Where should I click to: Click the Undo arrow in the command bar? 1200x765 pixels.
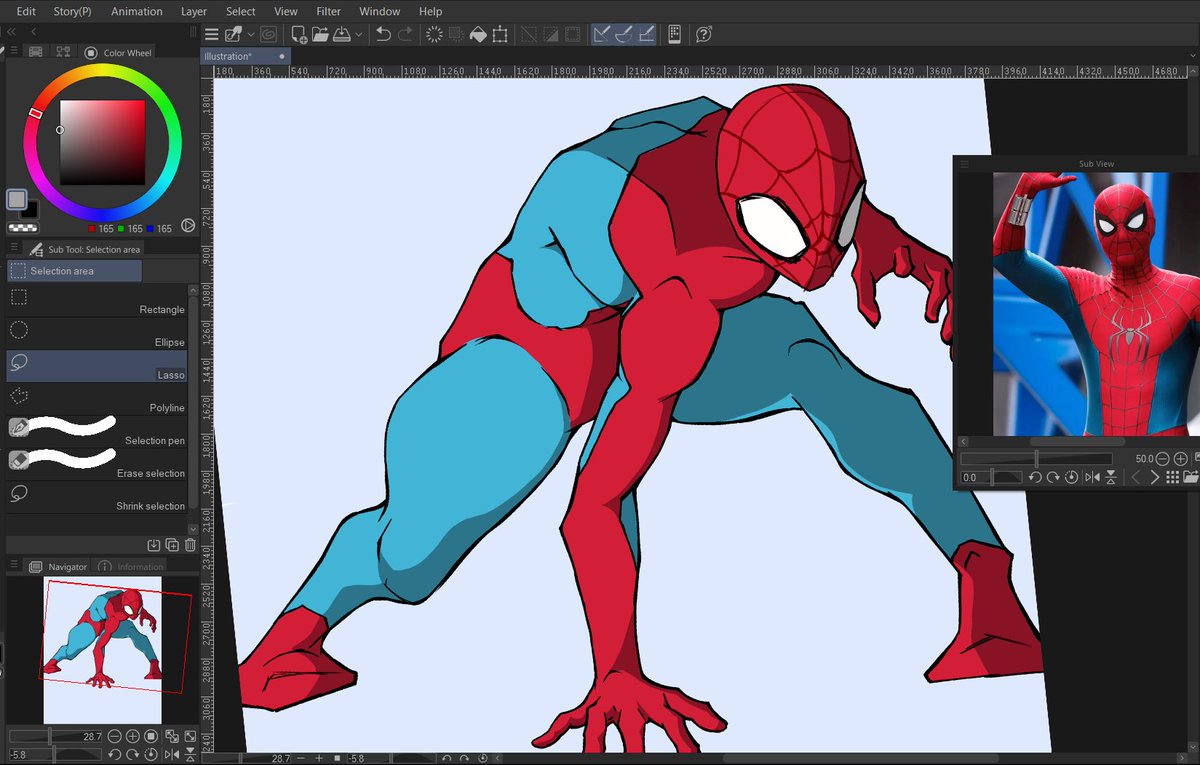coord(383,35)
